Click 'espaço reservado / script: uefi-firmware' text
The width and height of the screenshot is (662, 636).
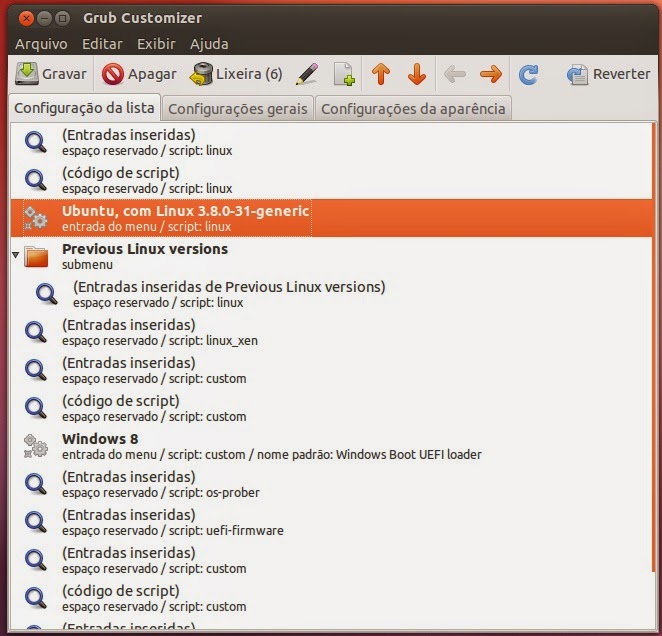(x=173, y=531)
